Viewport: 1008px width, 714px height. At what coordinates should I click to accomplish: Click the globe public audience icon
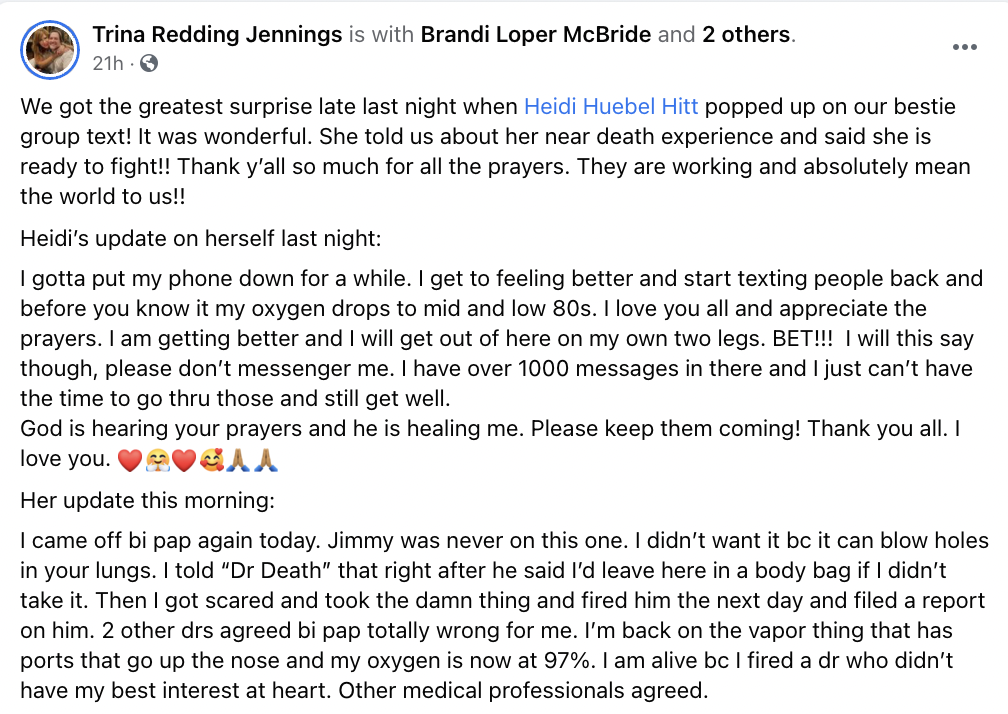[148, 63]
